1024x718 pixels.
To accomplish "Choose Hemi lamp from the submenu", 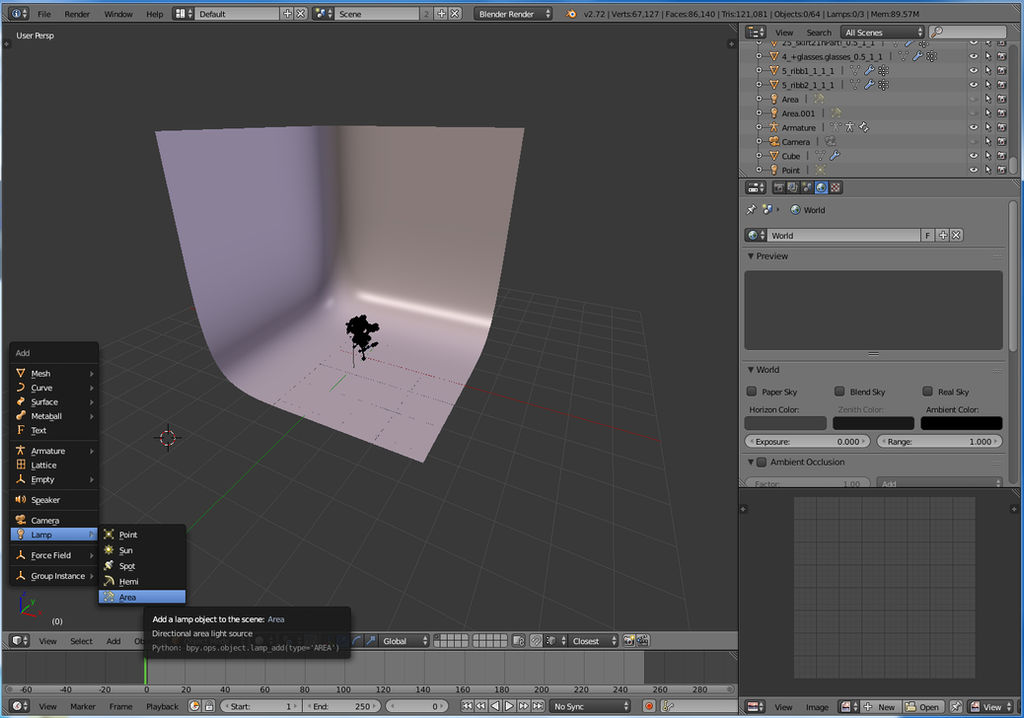I will 142,581.
